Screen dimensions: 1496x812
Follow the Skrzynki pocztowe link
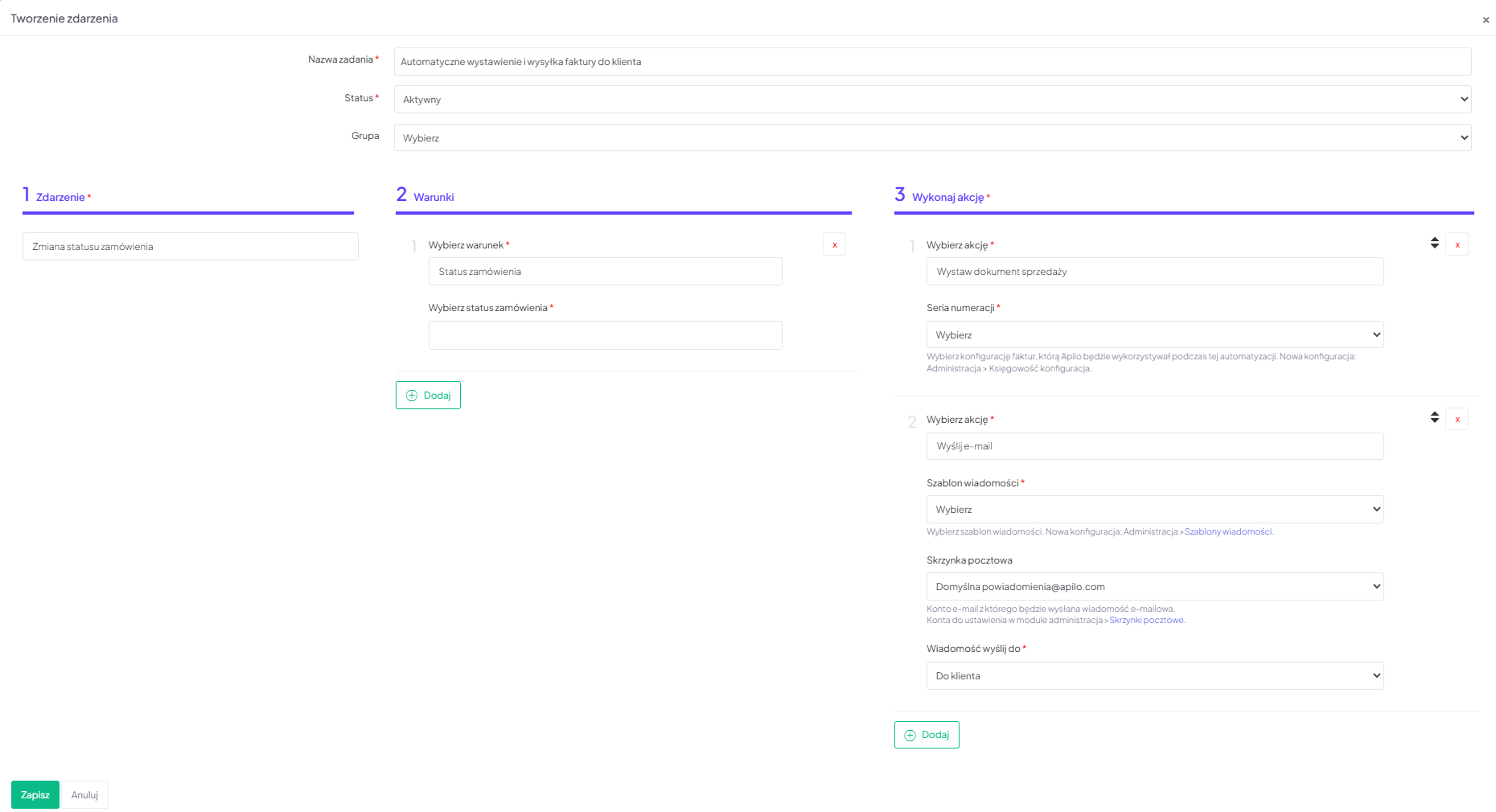pos(1146,621)
